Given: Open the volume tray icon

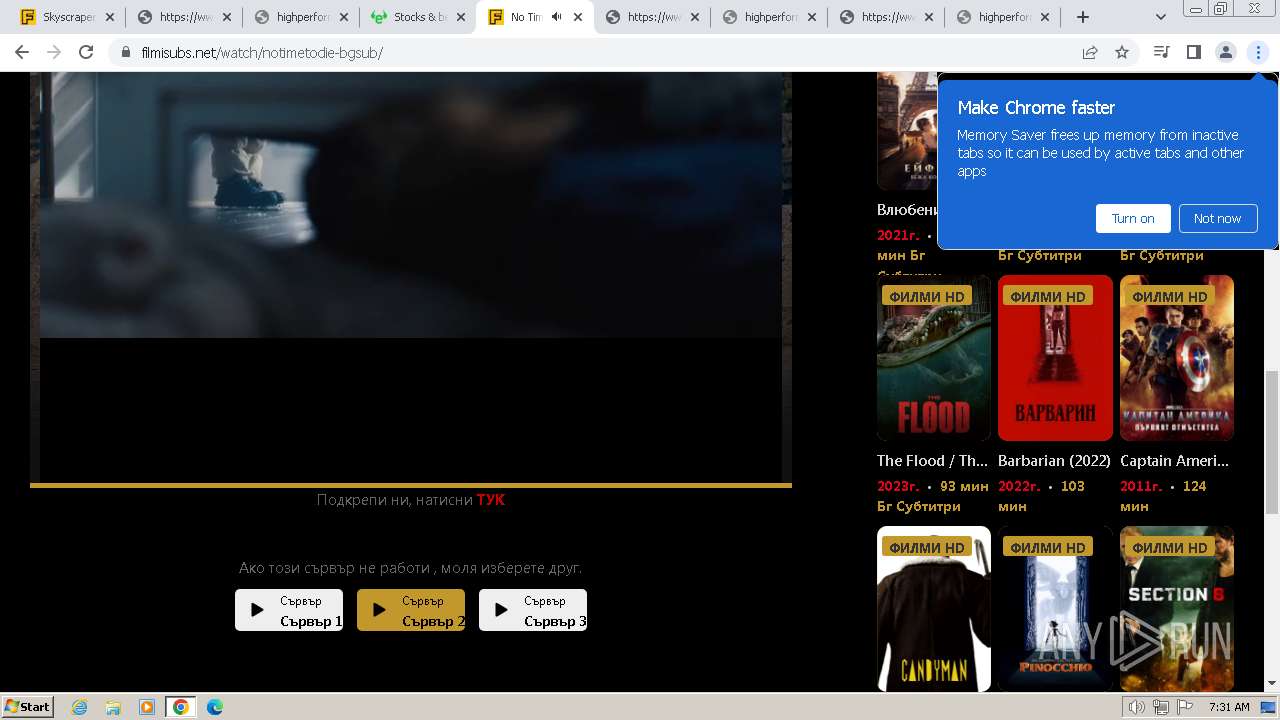Looking at the screenshot, I should [x=1136, y=707].
